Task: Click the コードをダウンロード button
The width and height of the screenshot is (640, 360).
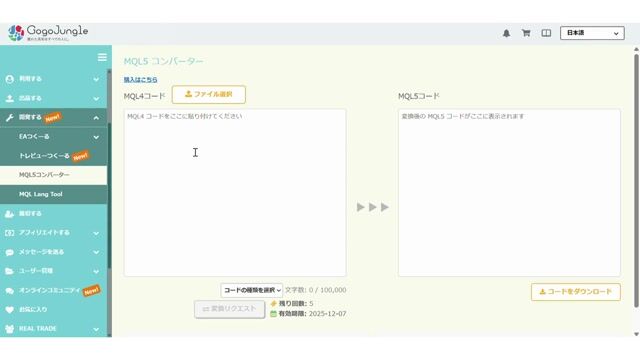Action: point(576,292)
